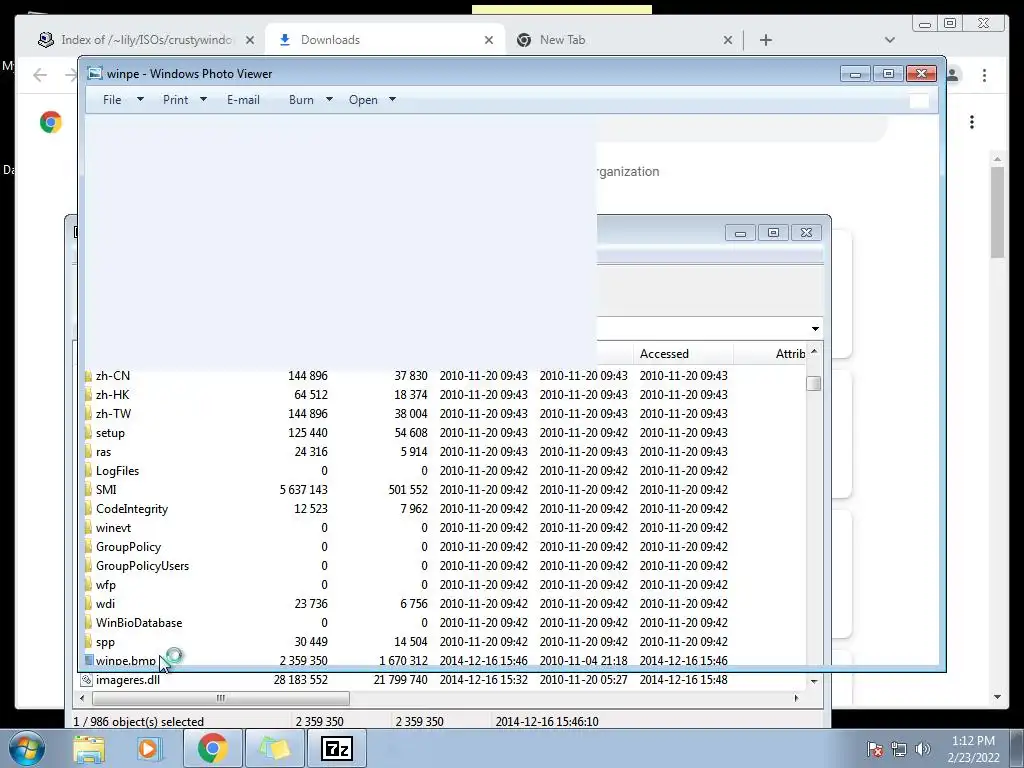
Task: Open the Open menu in Photo Viewer
Action: (x=363, y=100)
